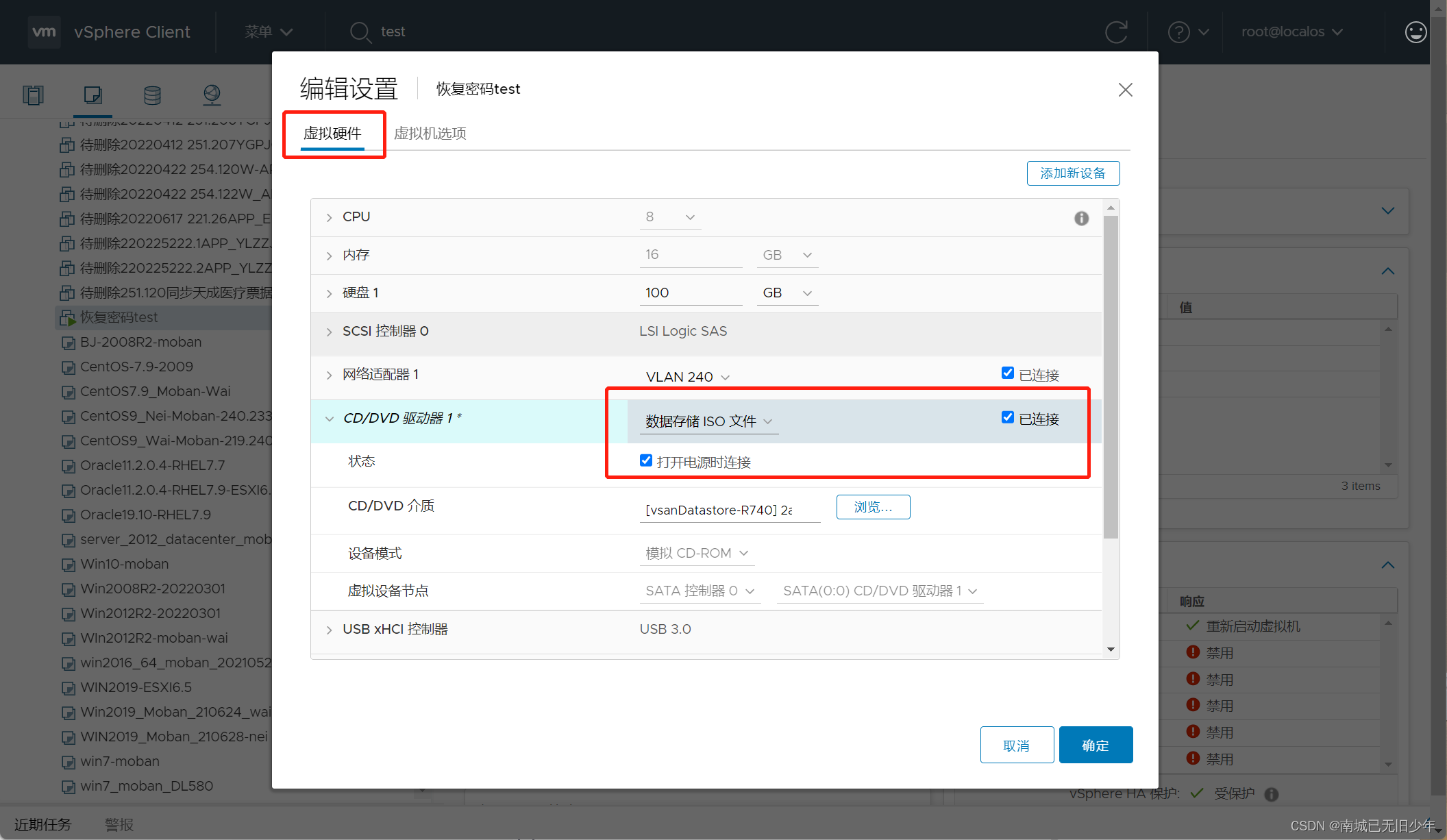Expand the USB xHCI 控制器 row
The width and height of the screenshot is (1447, 840).
click(329, 630)
